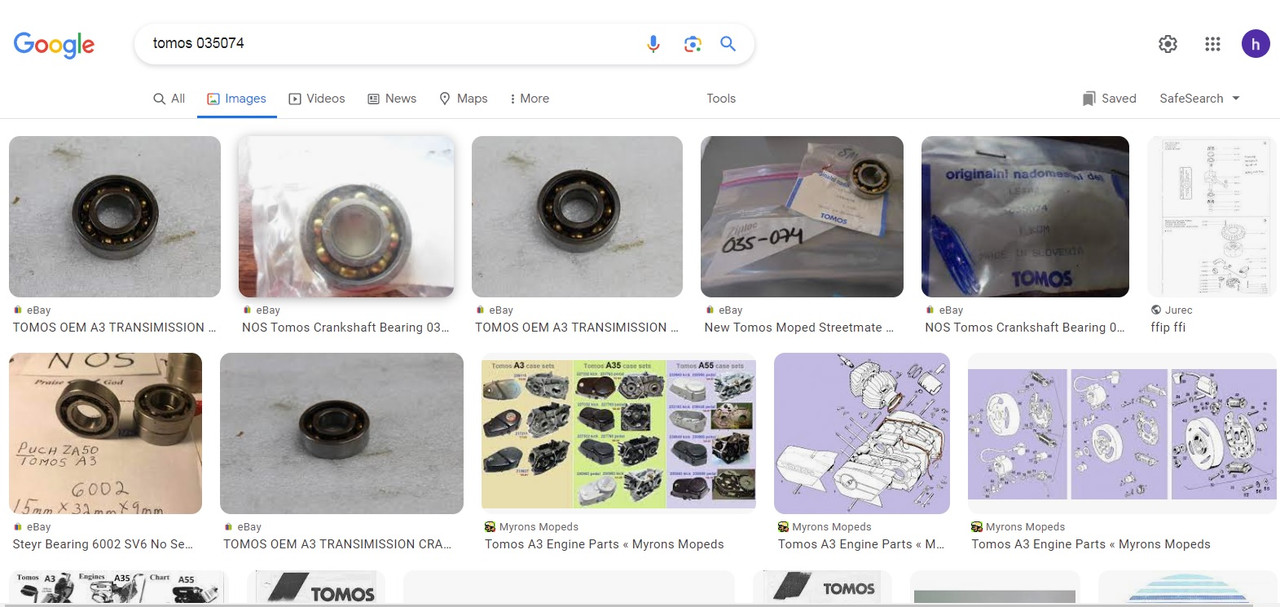Open the Tools options

(721, 98)
